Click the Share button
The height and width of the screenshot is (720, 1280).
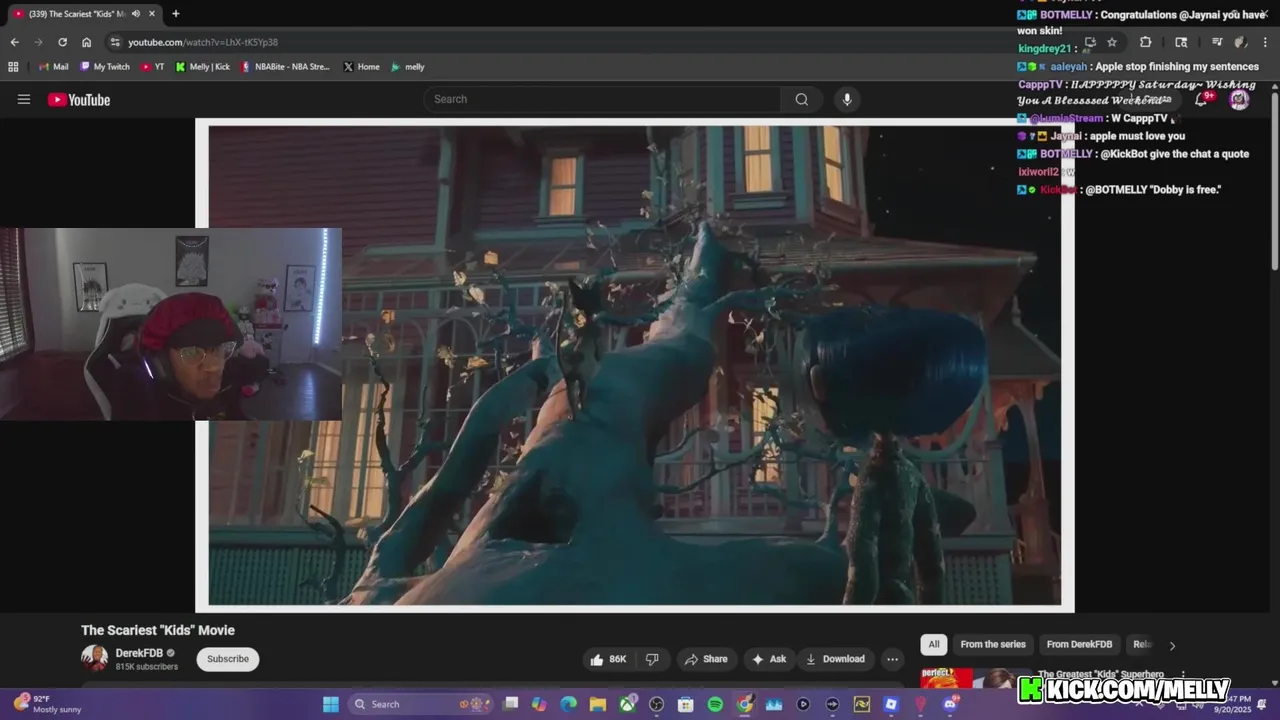tap(705, 659)
